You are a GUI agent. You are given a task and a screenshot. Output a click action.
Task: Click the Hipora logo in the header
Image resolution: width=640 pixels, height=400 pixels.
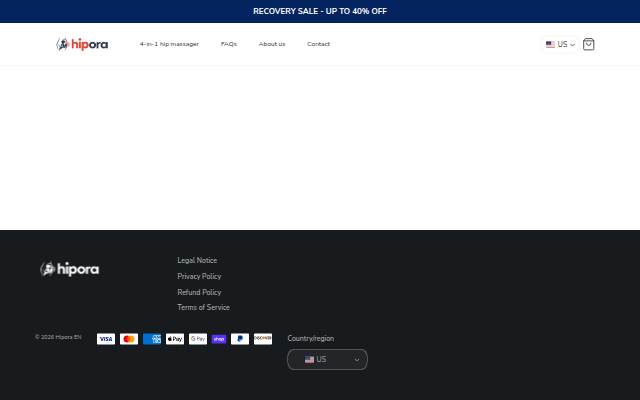(x=82, y=44)
